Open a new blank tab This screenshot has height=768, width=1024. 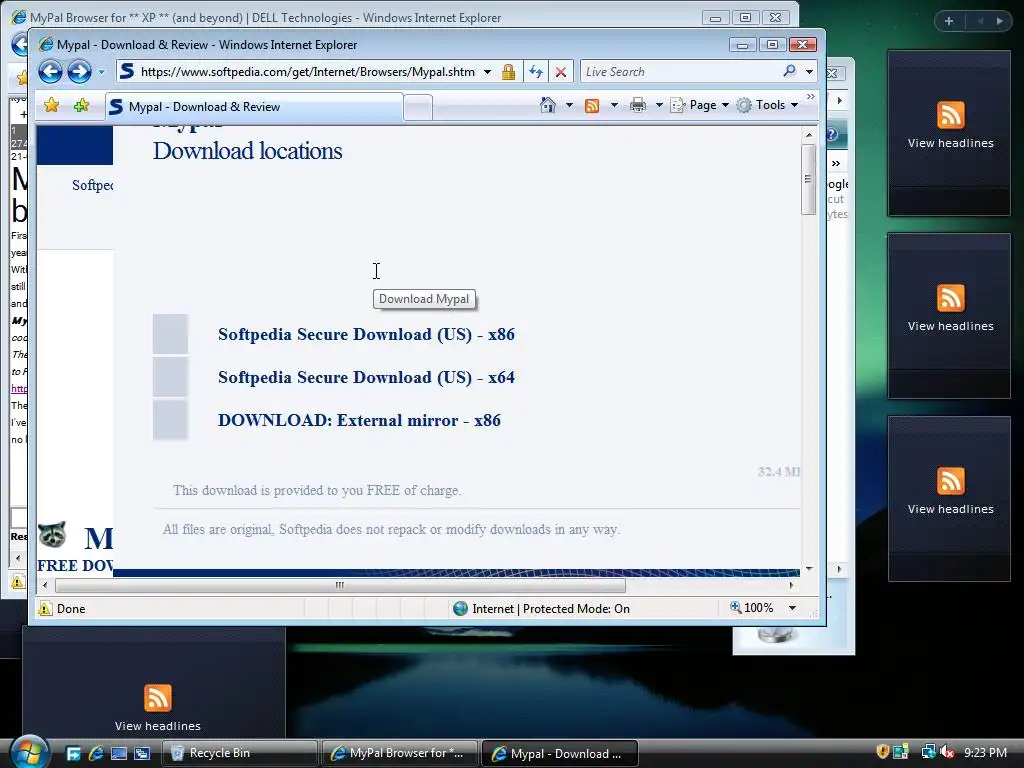tap(418, 107)
